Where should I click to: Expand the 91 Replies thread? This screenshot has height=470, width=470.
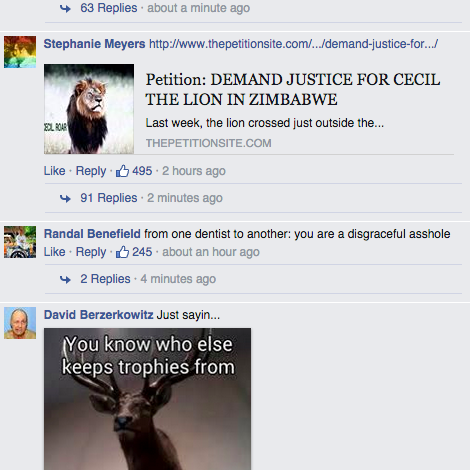point(109,198)
